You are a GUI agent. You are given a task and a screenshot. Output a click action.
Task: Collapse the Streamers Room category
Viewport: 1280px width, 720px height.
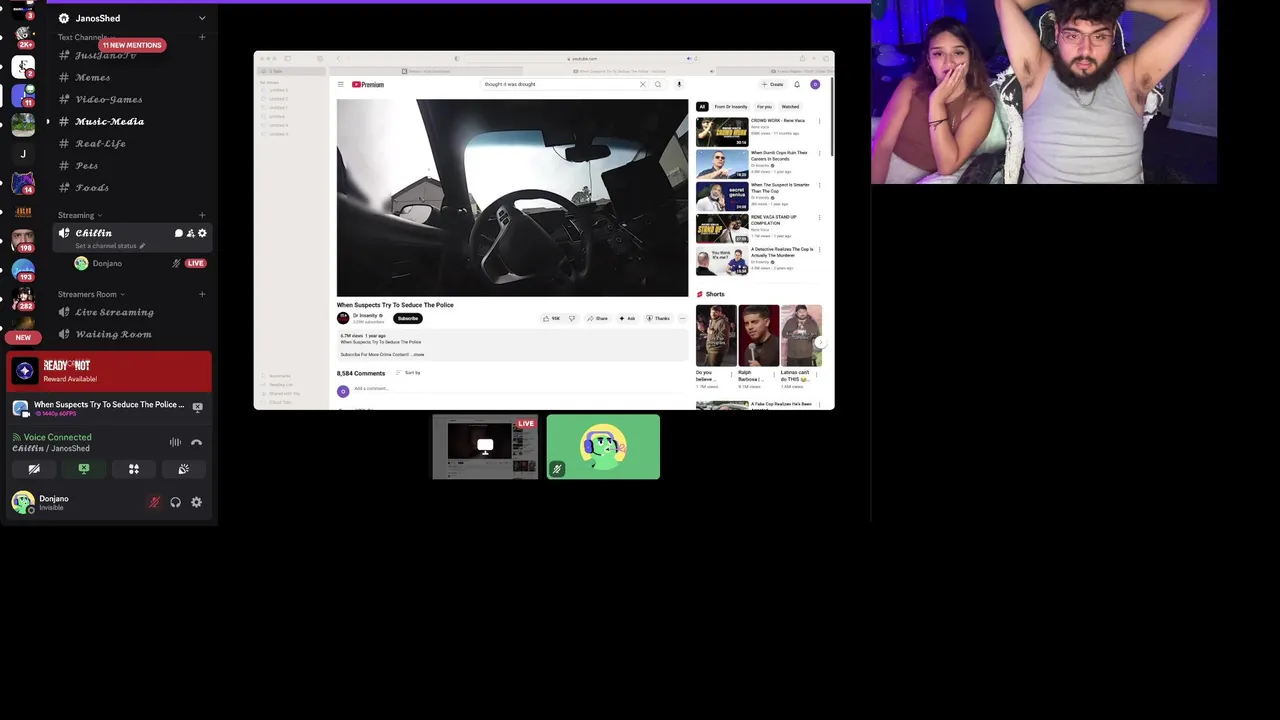pos(90,294)
